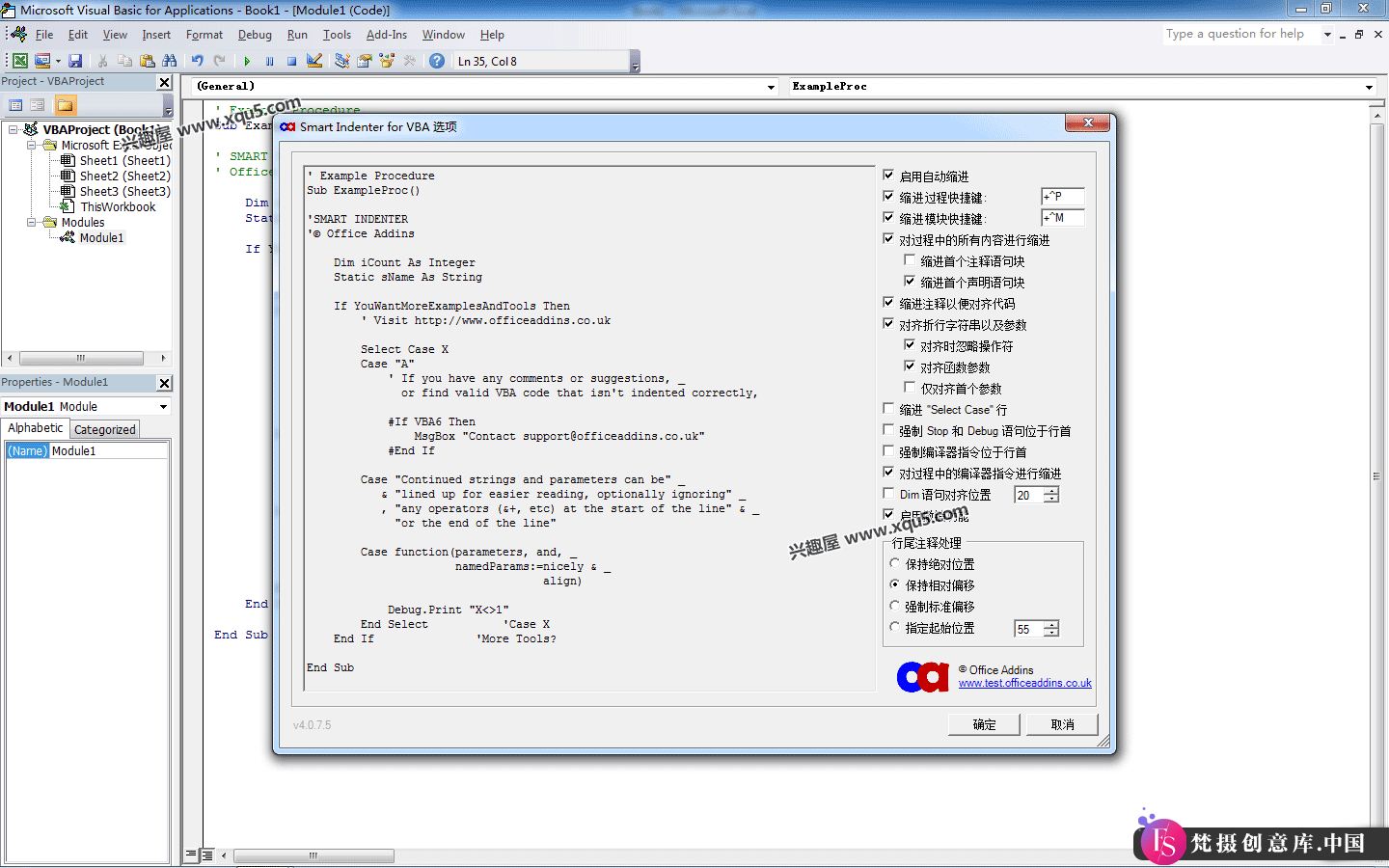Toggle Design Mode with the ruler icon

pos(314,61)
